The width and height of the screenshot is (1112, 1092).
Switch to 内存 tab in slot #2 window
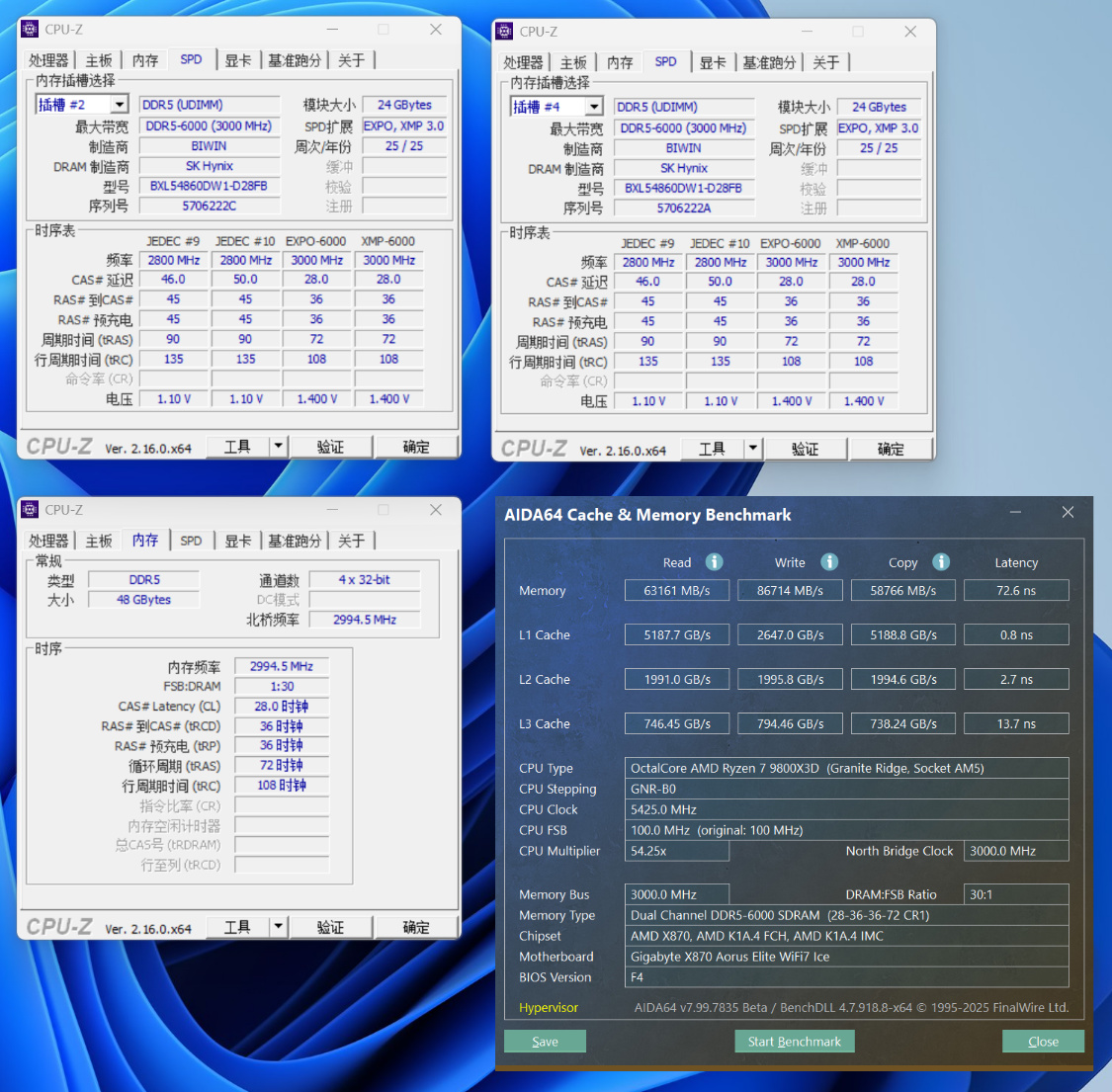pos(145,60)
